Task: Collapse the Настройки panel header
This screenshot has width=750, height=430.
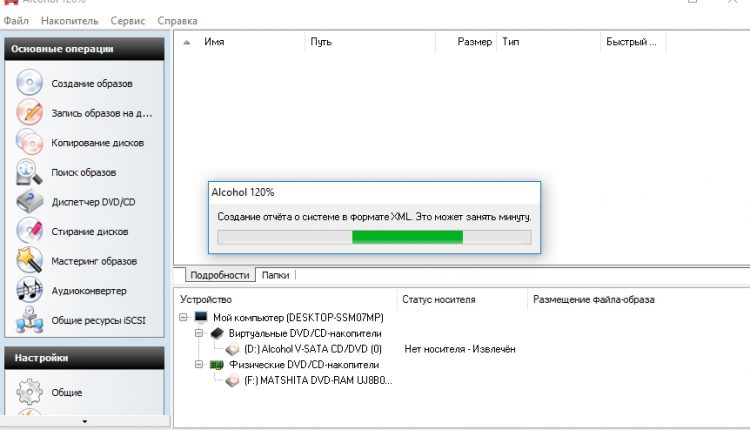Action: pos(84,358)
